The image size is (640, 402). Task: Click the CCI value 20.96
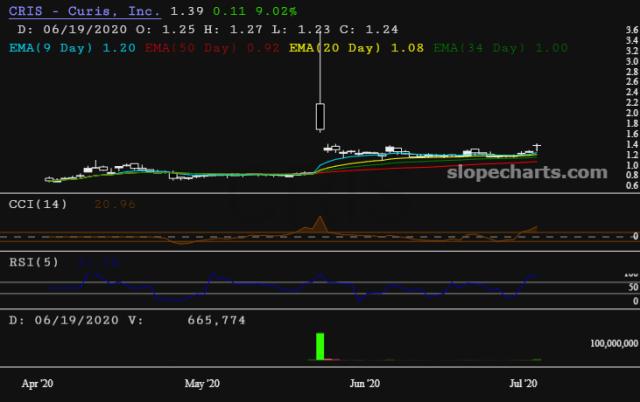point(113,204)
